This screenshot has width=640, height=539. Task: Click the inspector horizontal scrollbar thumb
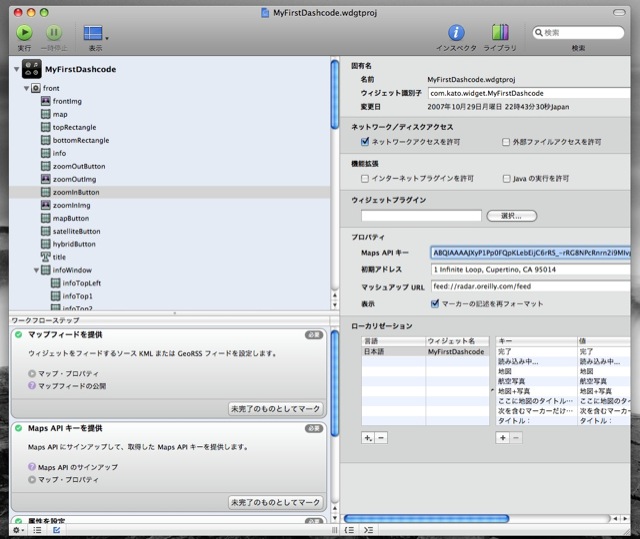(x=426, y=519)
